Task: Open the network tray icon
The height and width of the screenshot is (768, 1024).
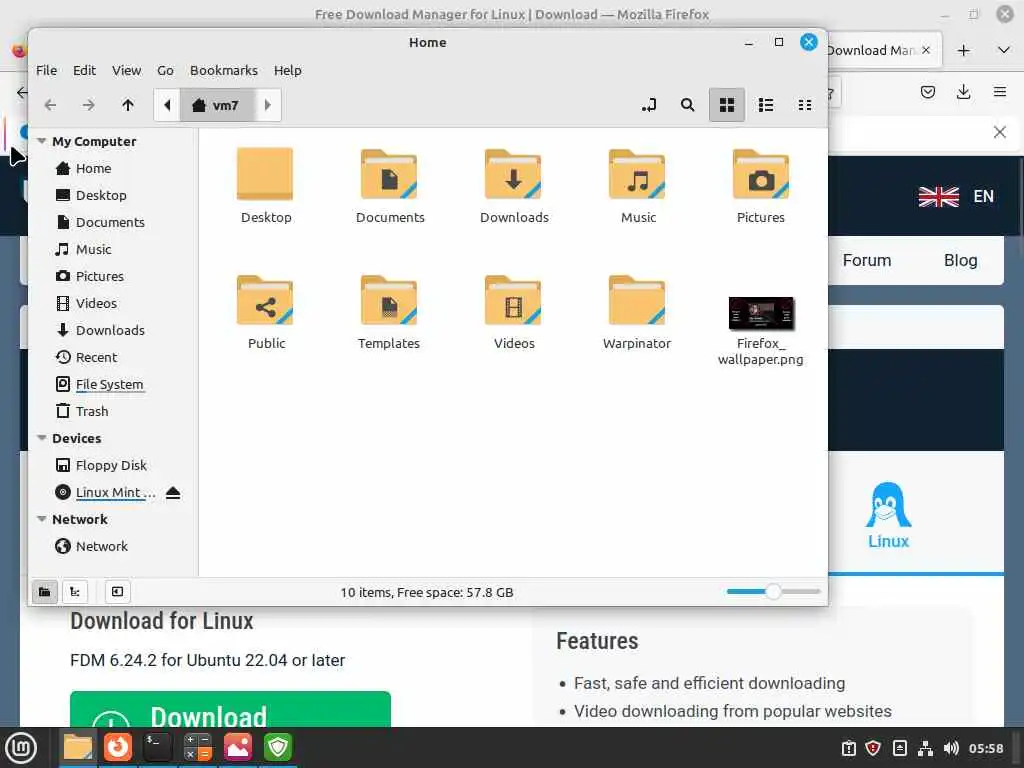Action: click(925, 748)
